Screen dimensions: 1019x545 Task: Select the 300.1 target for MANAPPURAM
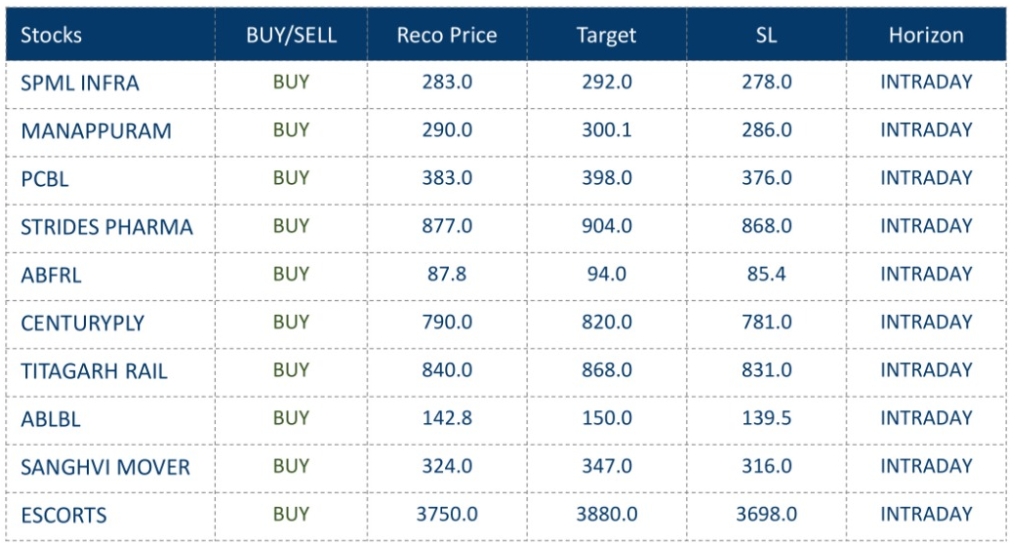tap(607, 130)
